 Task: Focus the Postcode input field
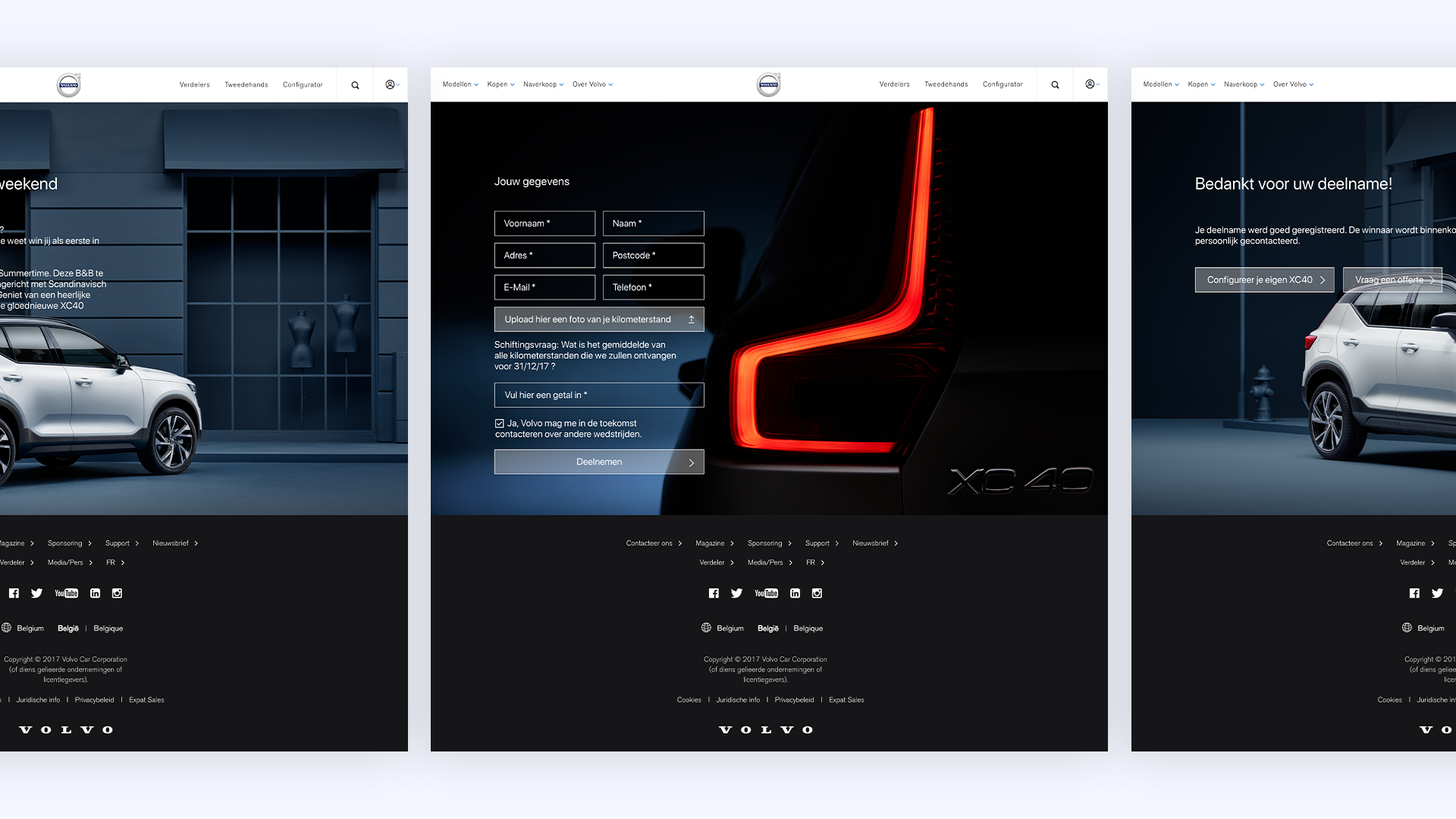click(x=653, y=256)
